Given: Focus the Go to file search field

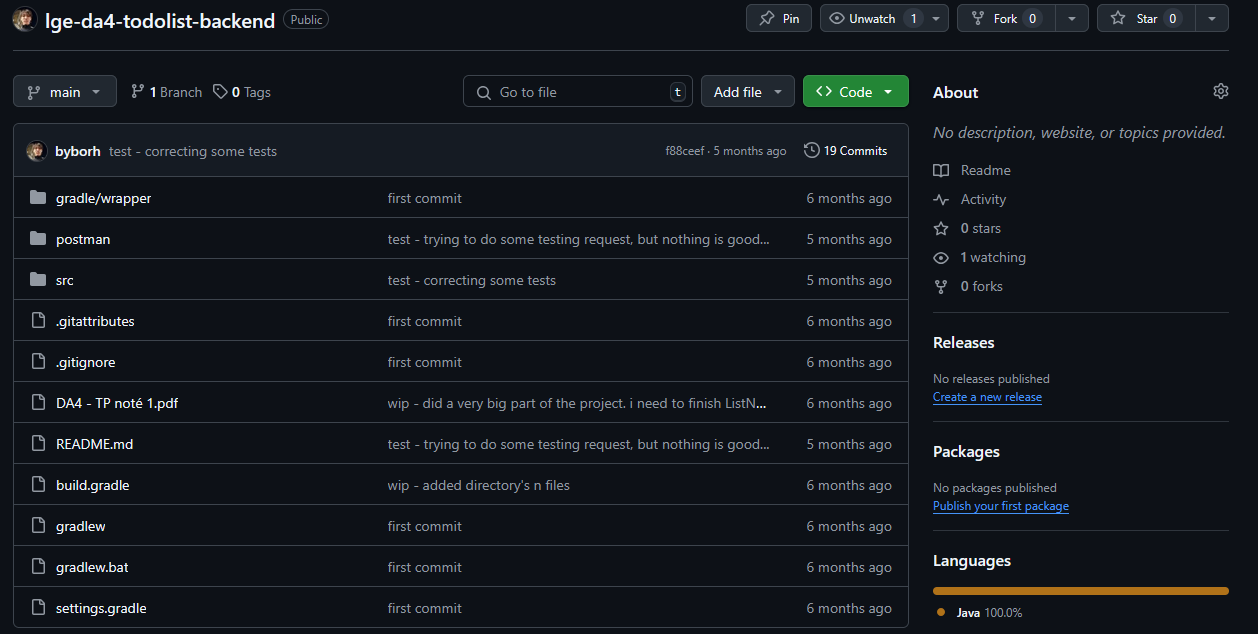Looking at the screenshot, I should pyautogui.click(x=578, y=92).
